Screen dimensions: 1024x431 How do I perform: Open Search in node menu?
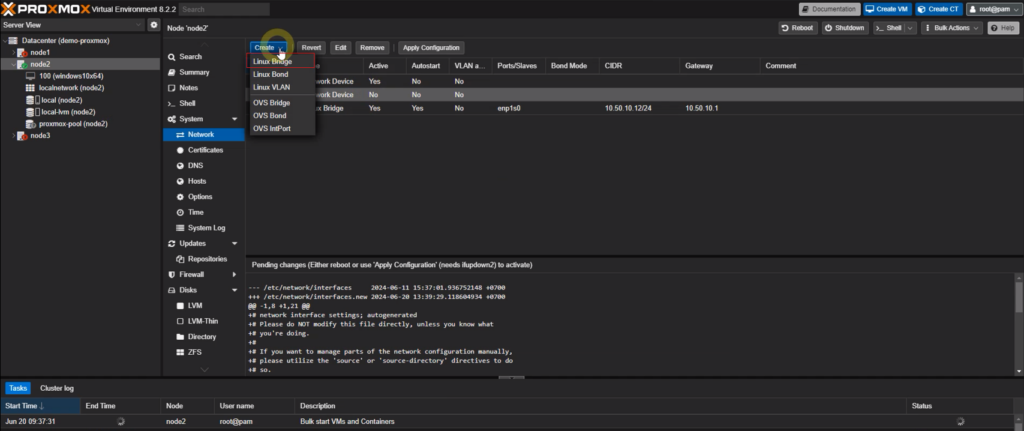pyautogui.click(x=190, y=57)
